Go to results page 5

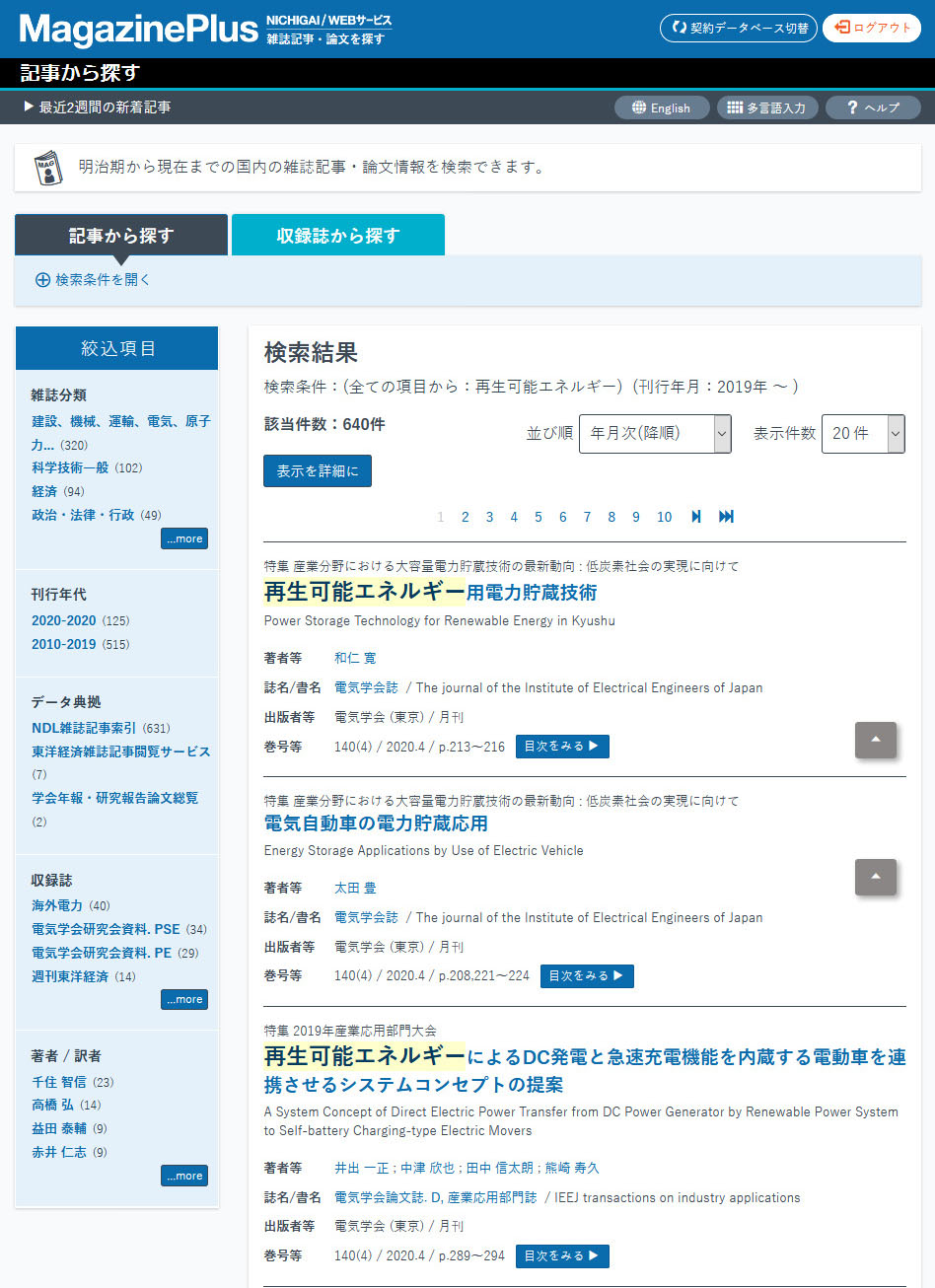pyautogui.click(x=539, y=517)
